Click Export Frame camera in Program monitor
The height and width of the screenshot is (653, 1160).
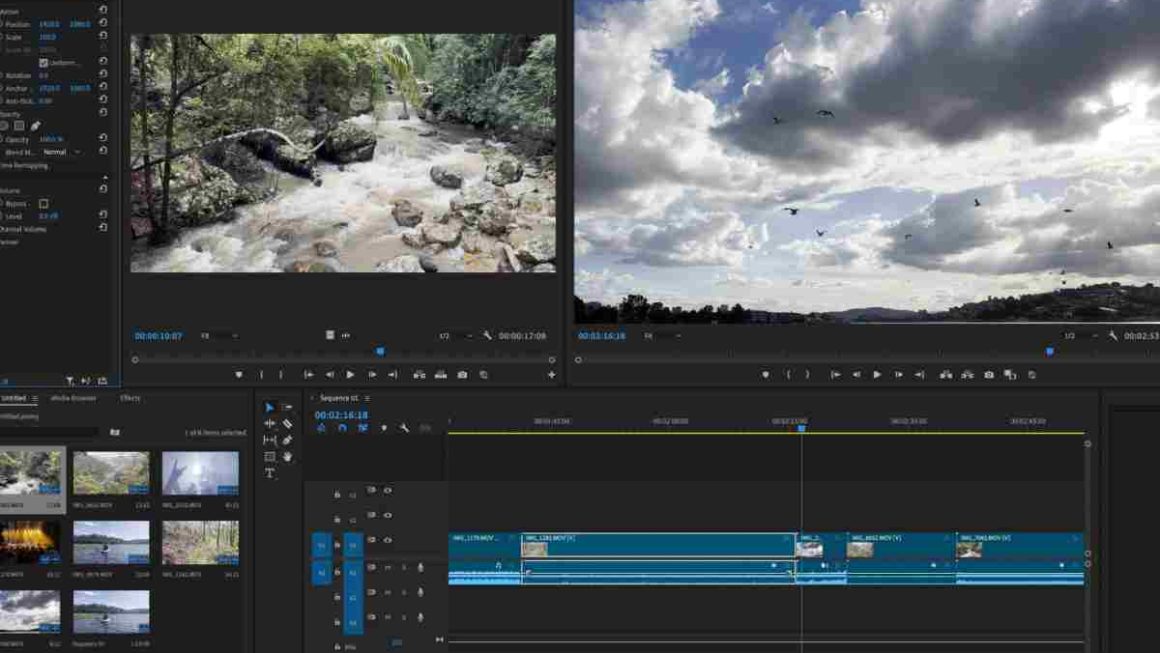[x=989, y=375]
